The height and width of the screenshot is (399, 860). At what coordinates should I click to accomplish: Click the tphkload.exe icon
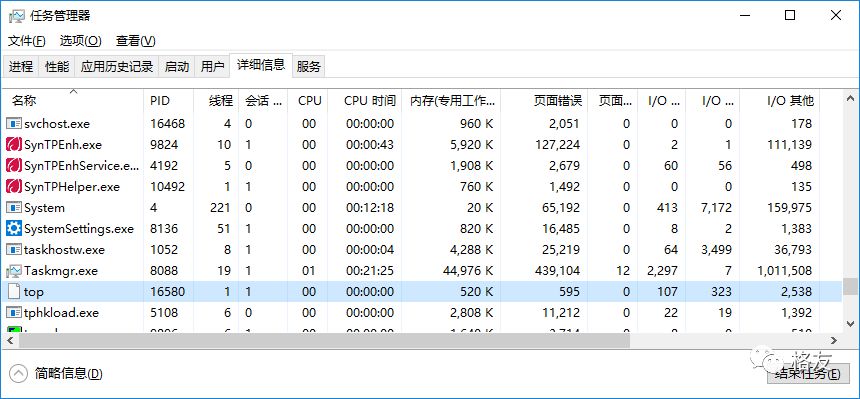[13, 313]
